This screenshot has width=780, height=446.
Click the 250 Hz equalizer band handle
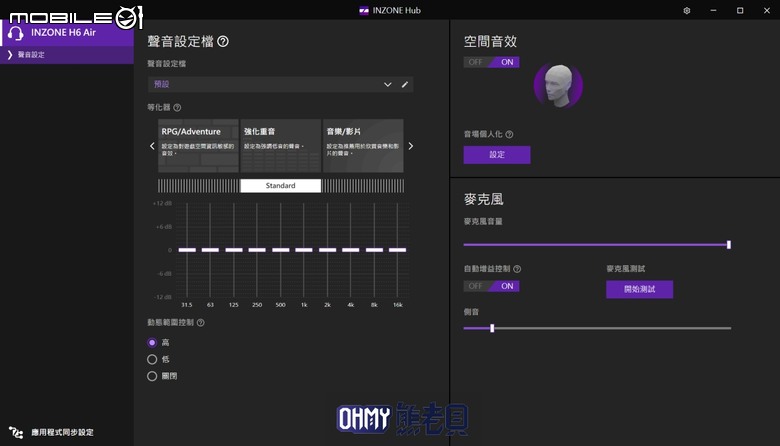(257, 250)
